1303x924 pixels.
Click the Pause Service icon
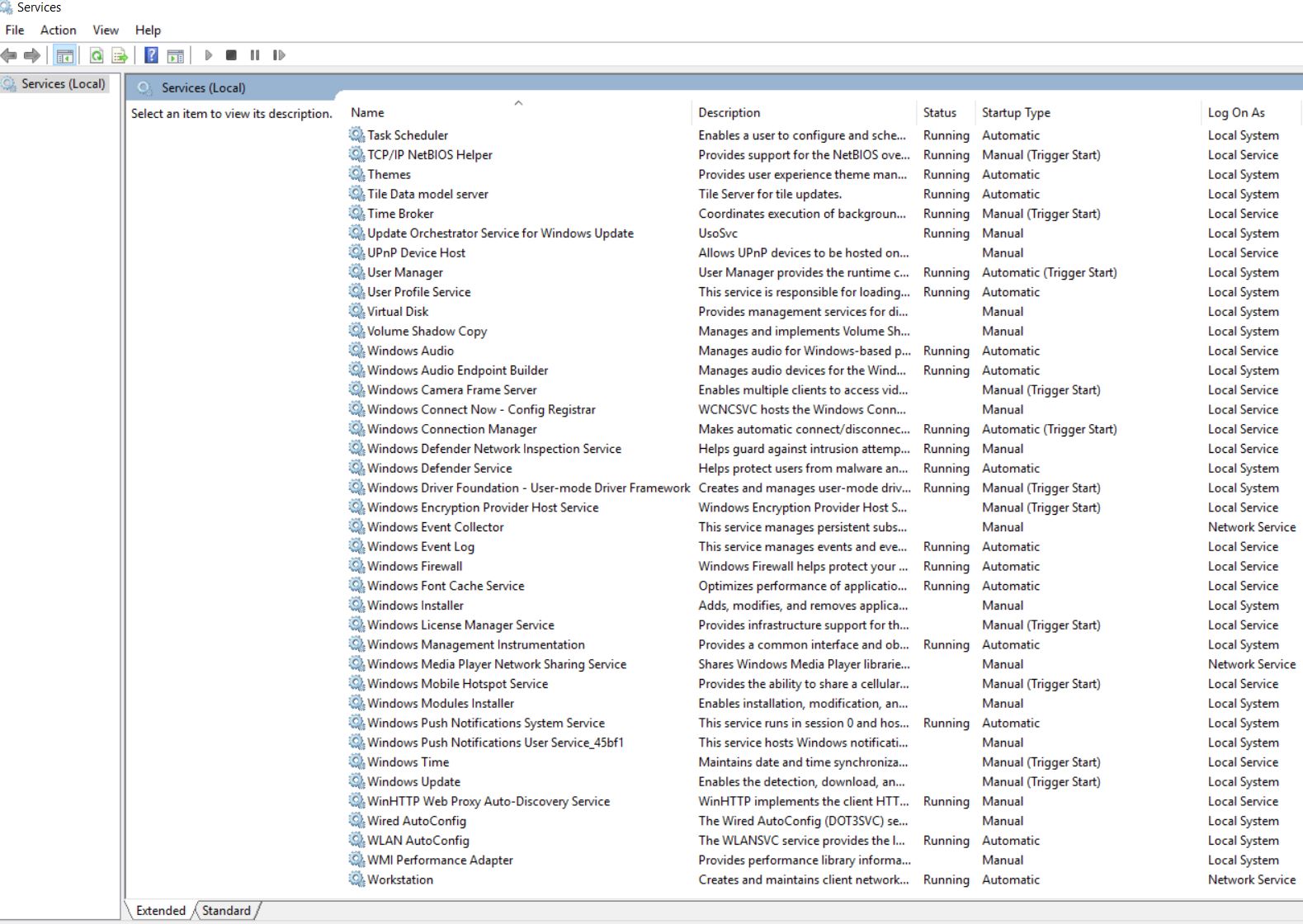255,55
